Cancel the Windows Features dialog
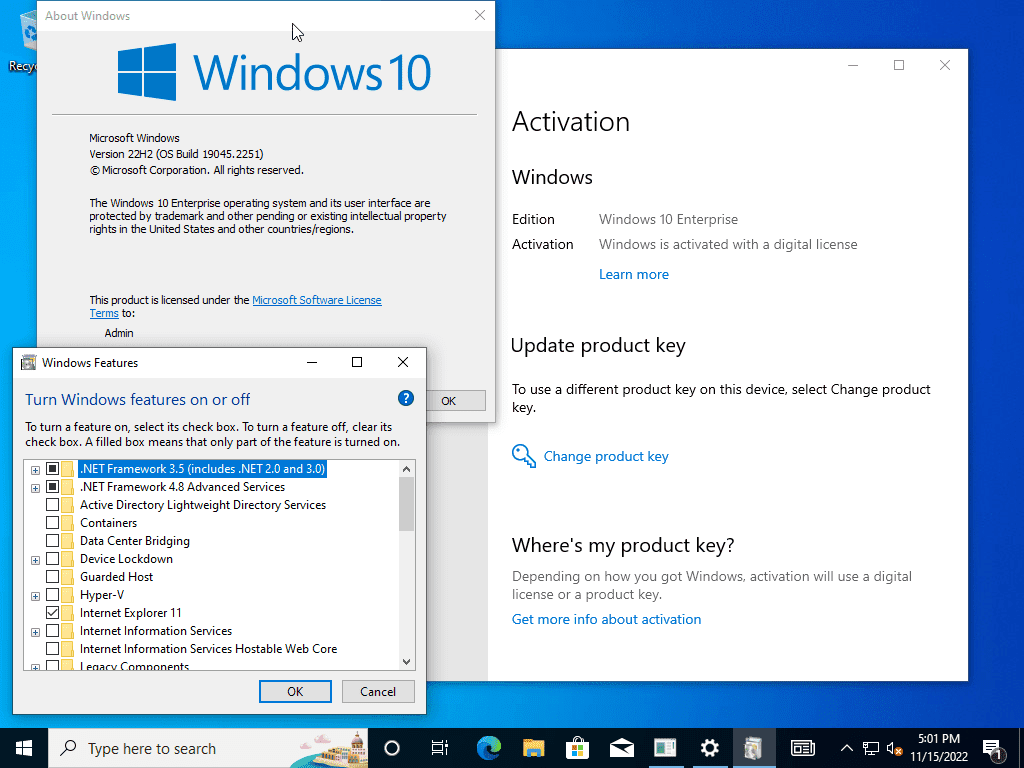Viewport: 1024px width, 768px height. click(378, 692)
